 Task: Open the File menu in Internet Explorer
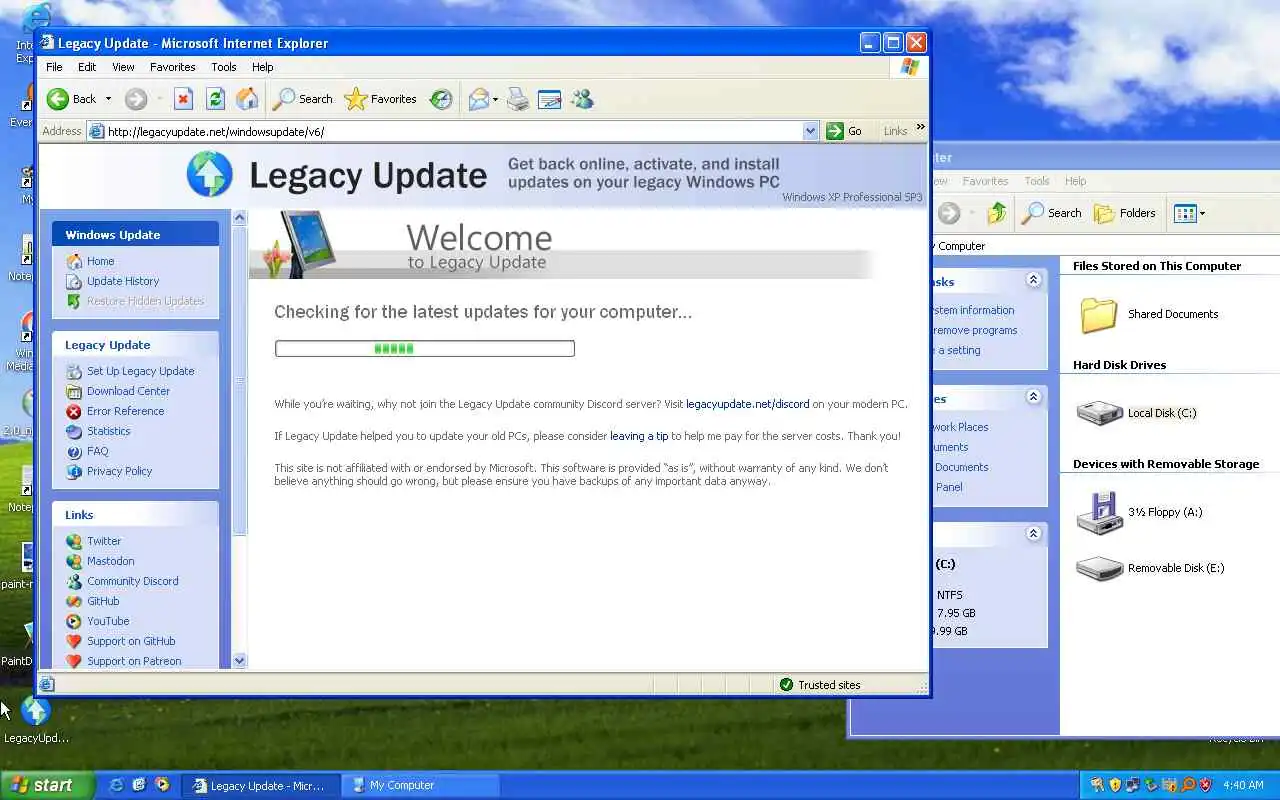click(x=54, y=67)
